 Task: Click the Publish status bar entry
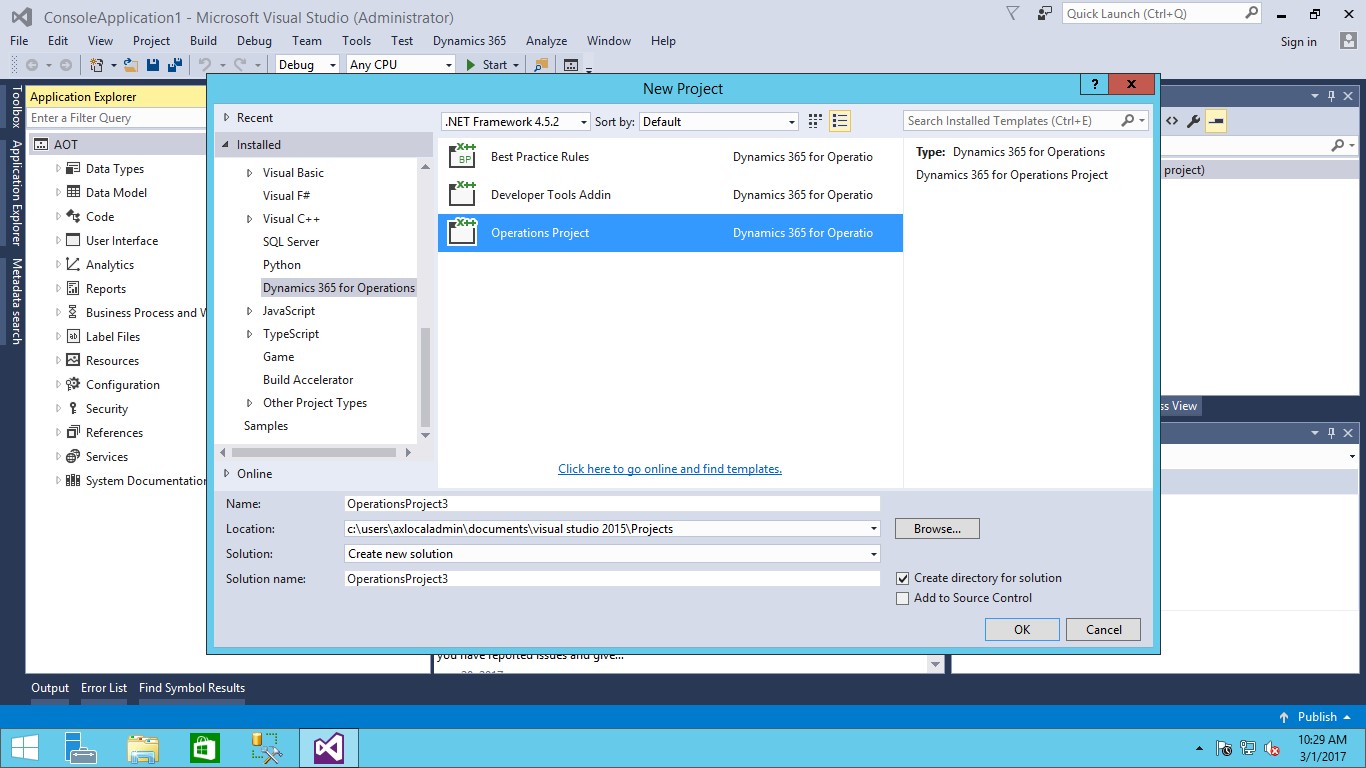click(x=1317, y=717)
